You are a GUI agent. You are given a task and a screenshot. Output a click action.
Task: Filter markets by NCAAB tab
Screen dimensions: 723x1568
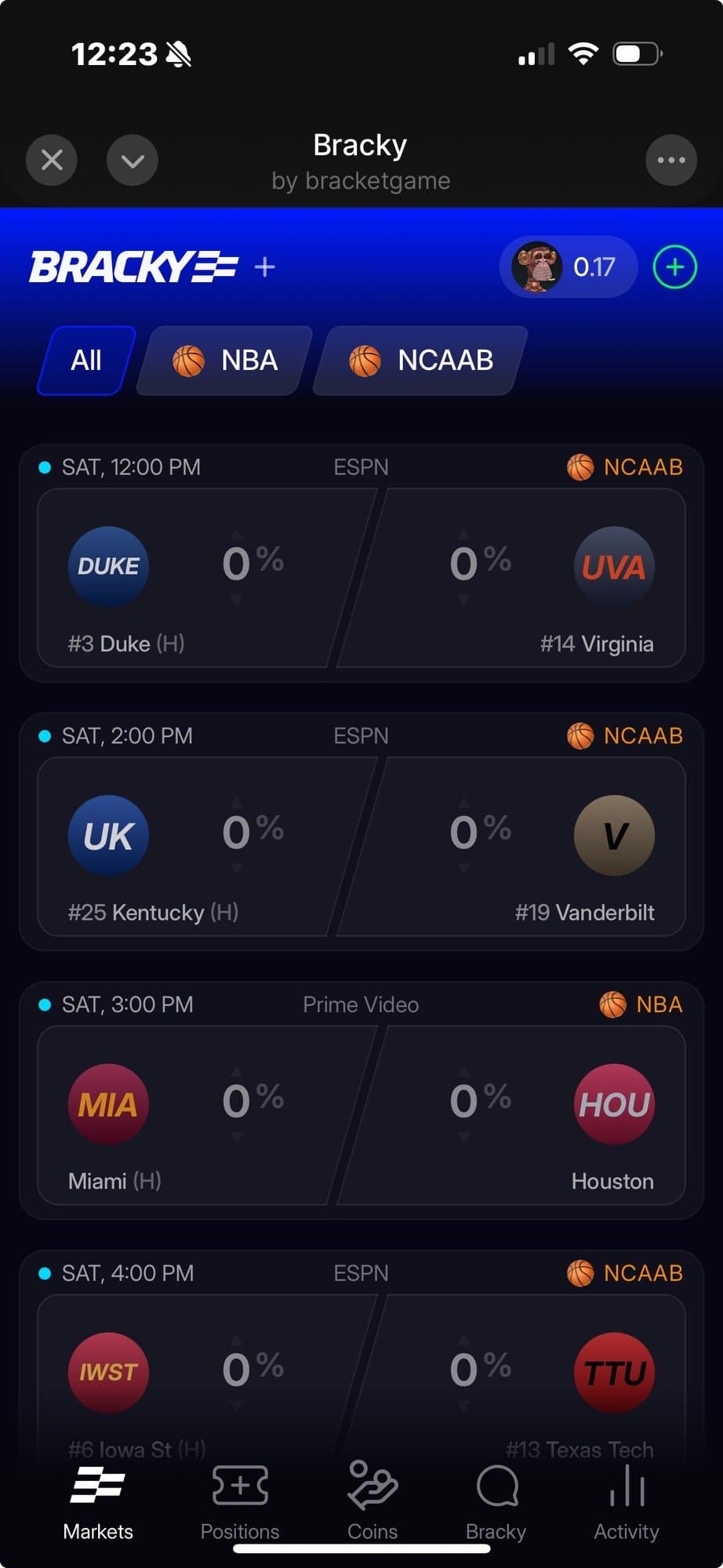421,361
